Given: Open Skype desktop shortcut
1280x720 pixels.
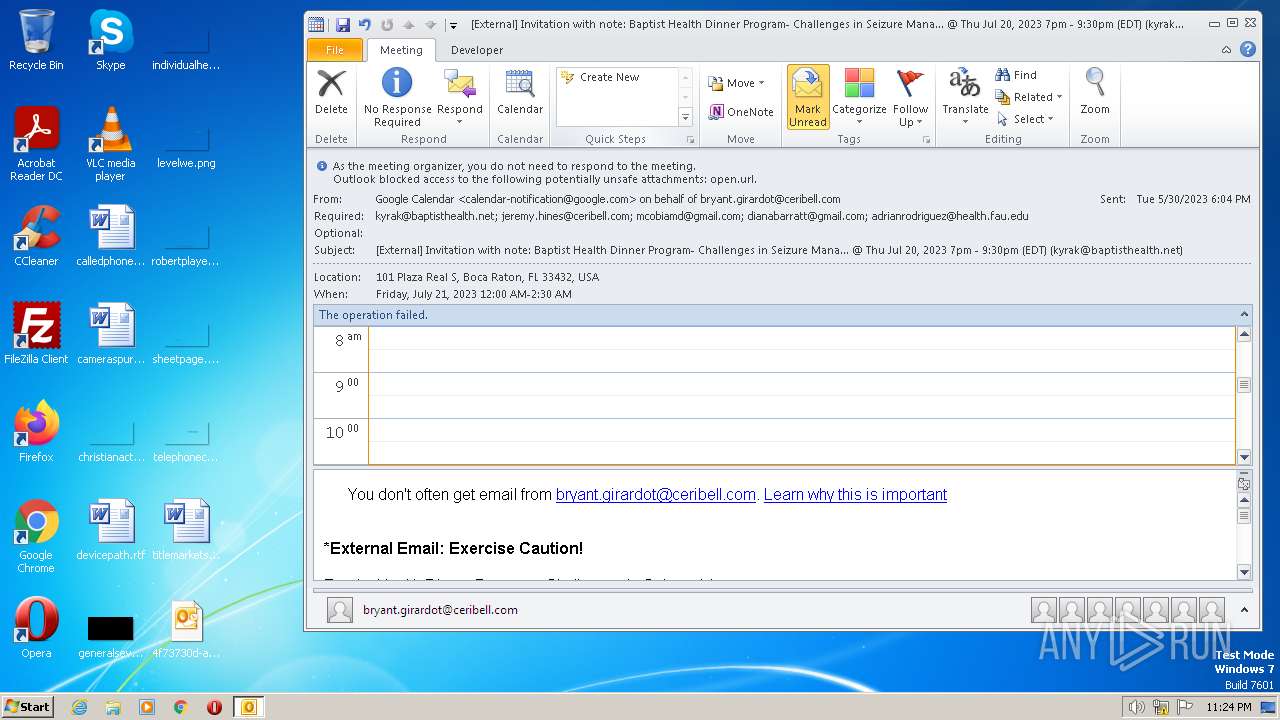Looking at the screenshot, I should point(111,40).
